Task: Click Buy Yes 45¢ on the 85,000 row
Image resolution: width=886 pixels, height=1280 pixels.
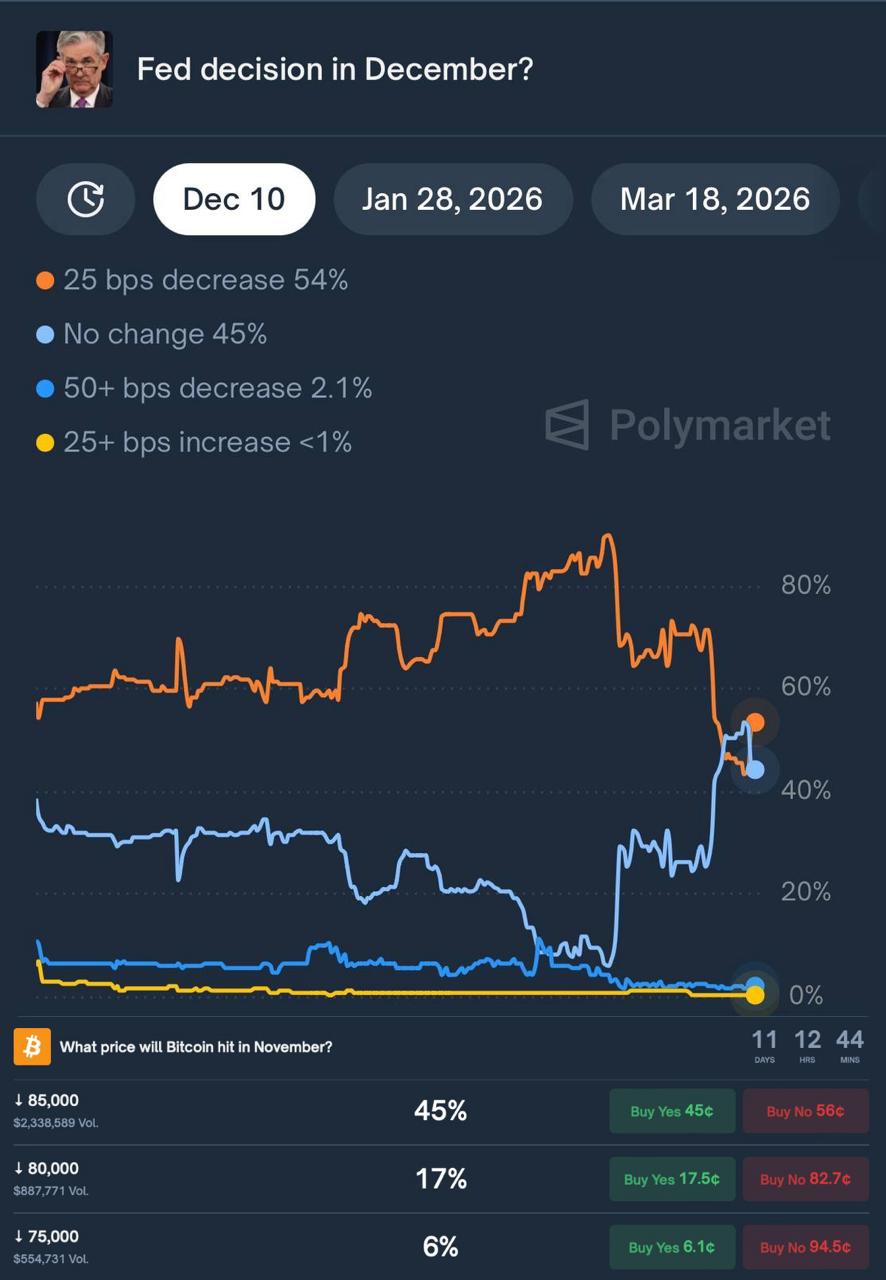Action: [x=672, y=1110]
